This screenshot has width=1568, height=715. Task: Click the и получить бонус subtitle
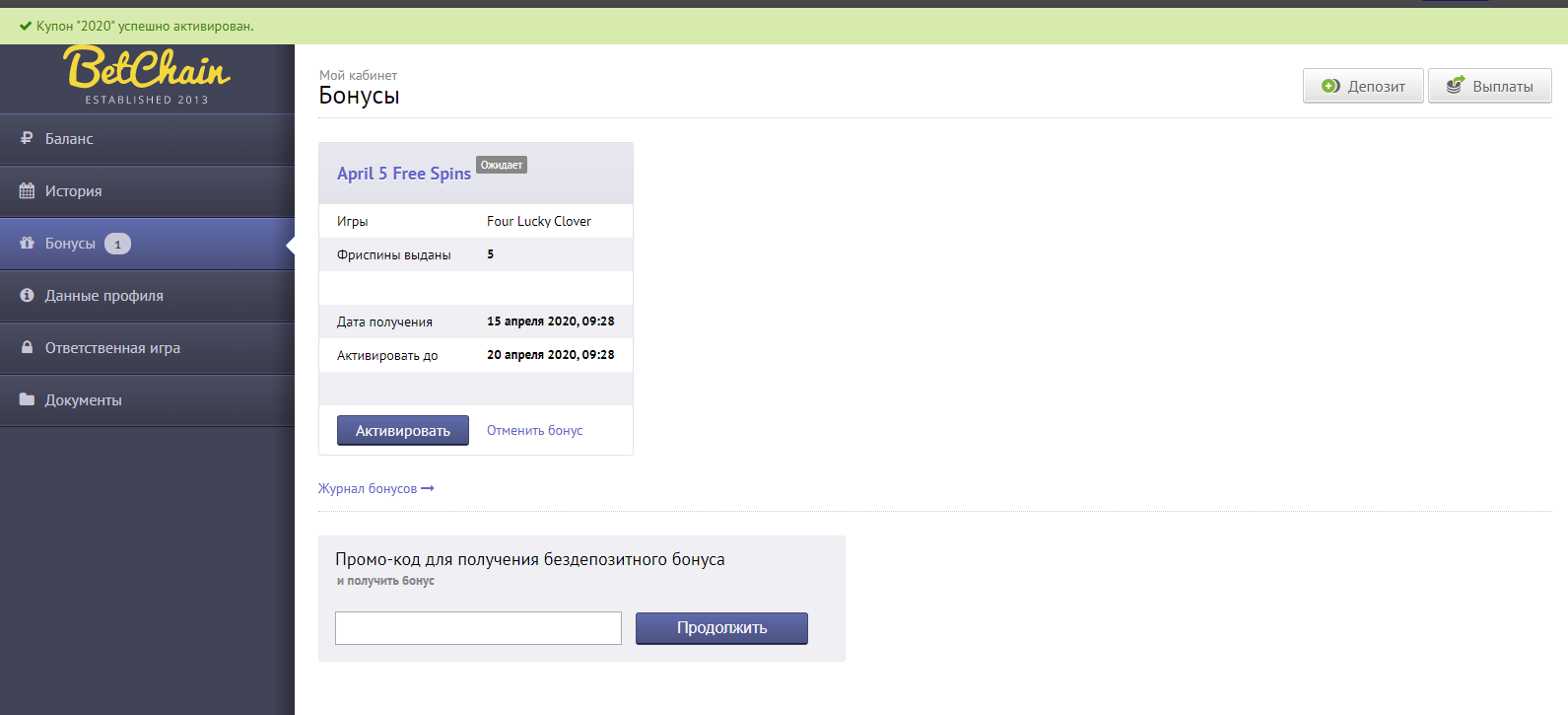tap(385, 581)
